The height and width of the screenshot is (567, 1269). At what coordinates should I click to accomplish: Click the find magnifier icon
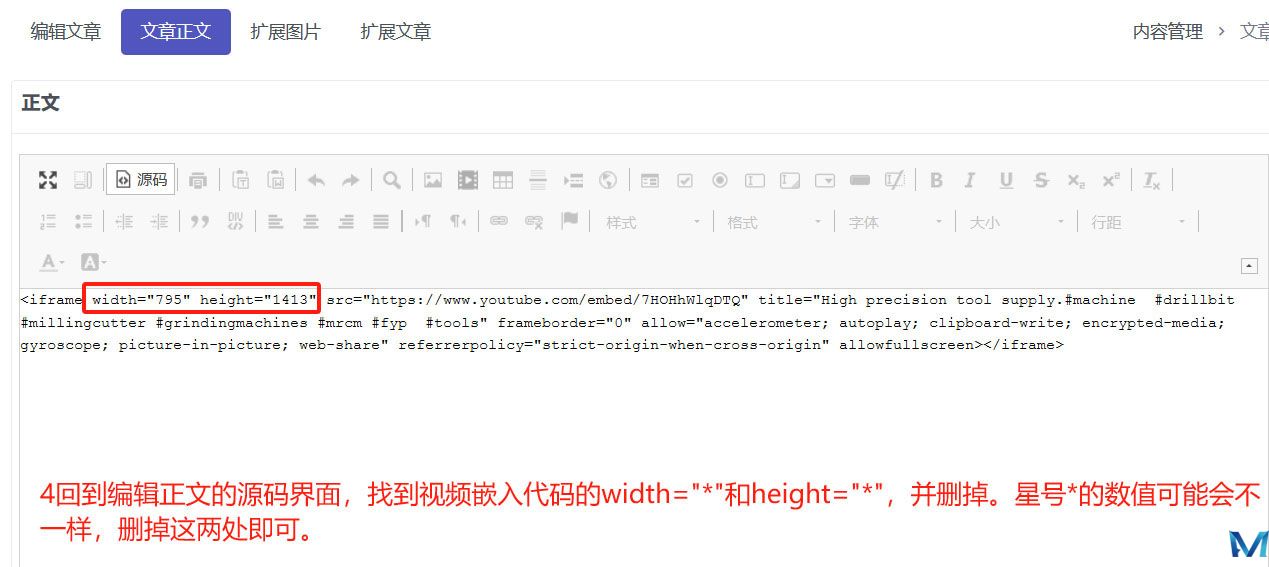point(392,180)
